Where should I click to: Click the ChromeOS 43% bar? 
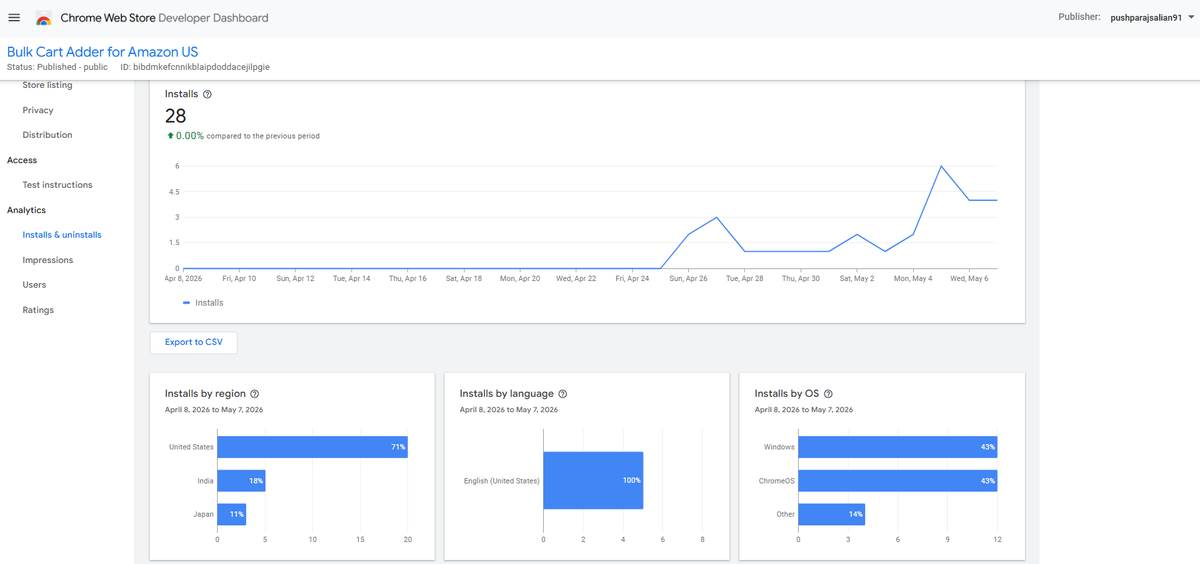[x=897, y=481]
